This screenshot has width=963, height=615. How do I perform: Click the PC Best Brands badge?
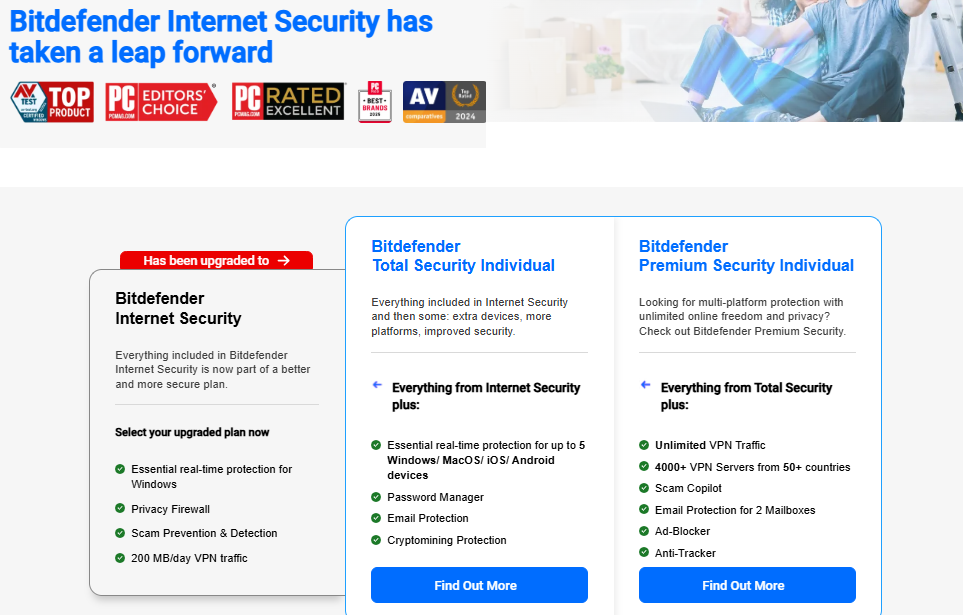point(375,102)
